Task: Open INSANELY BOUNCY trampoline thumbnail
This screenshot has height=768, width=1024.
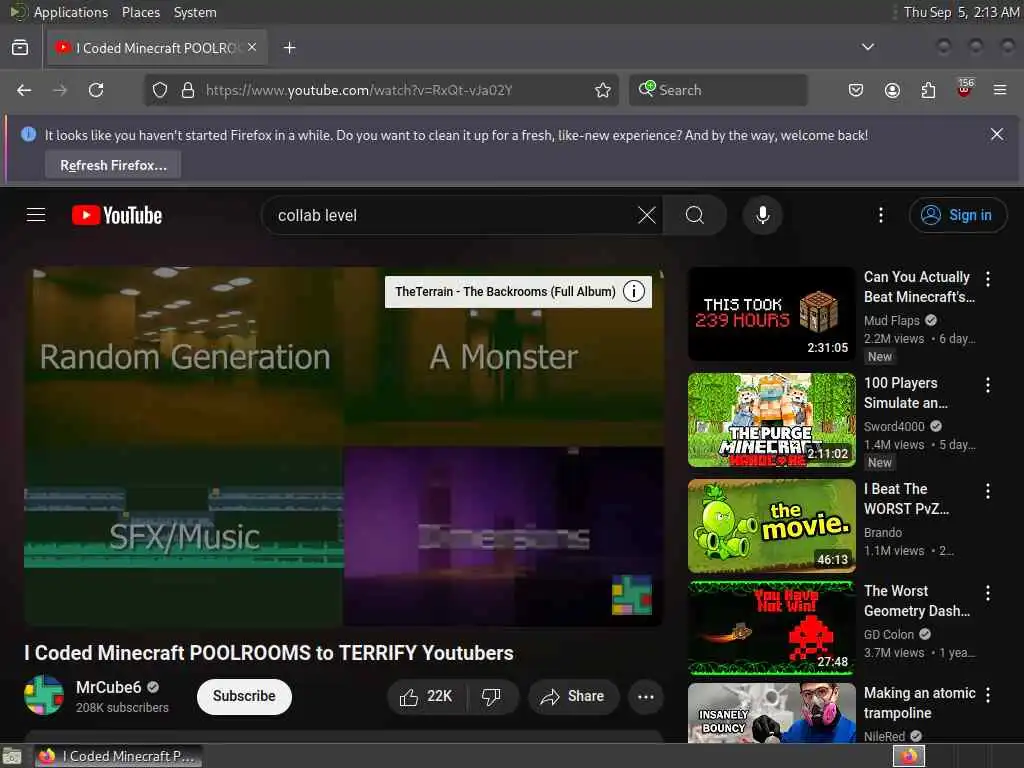Action: (x=772, y=713)
